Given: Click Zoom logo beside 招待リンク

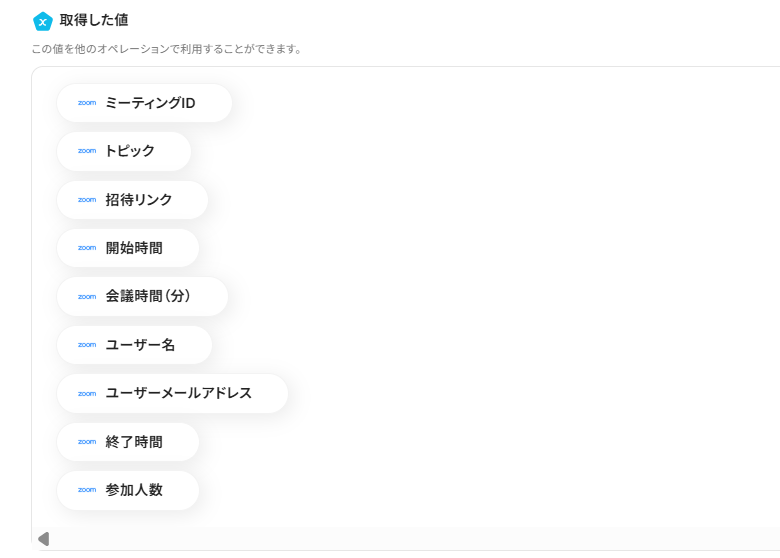Looking at the screenshot, I should click(x=86, y=200).
